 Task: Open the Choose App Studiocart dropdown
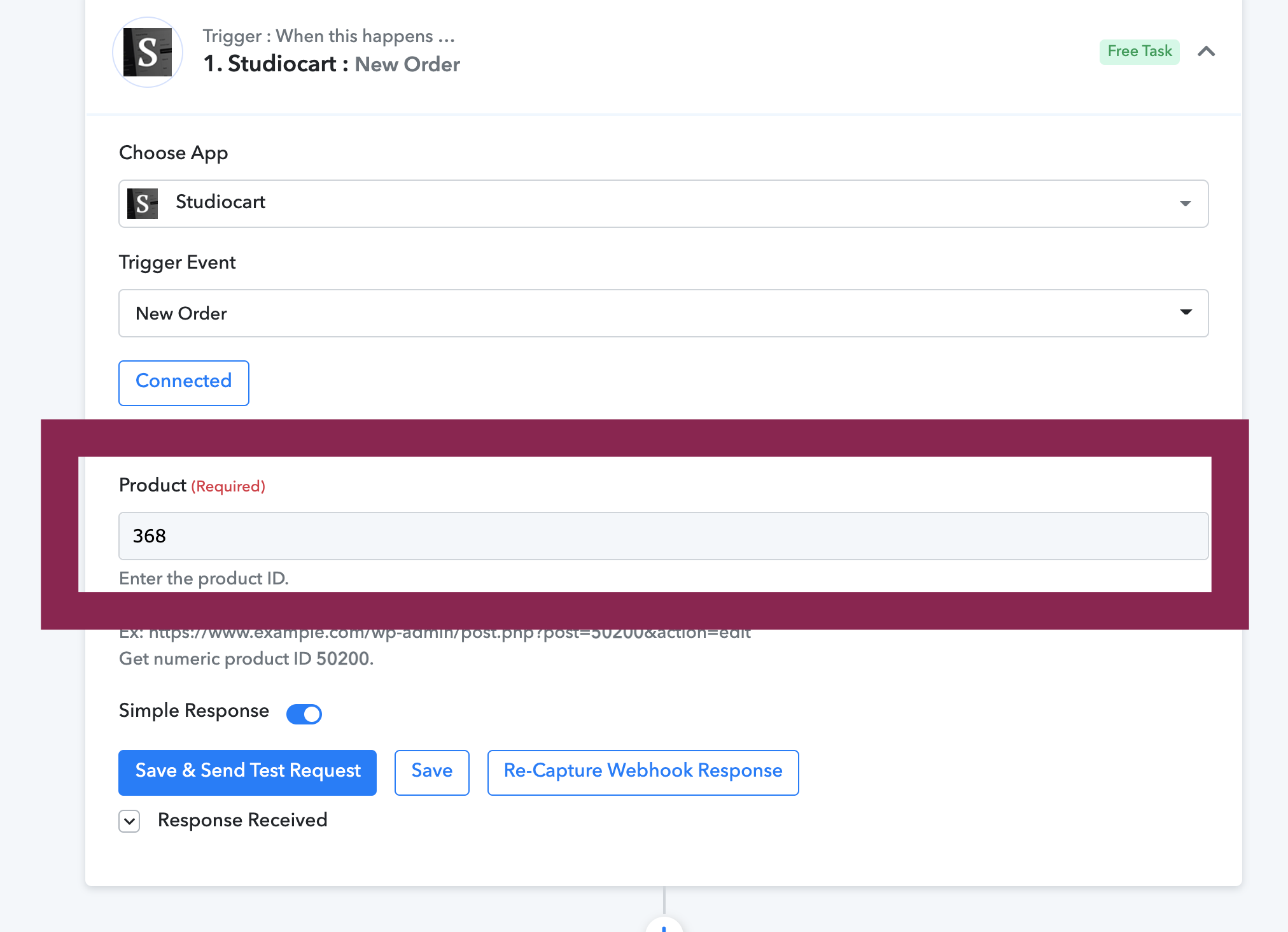(x=663, y=204)
